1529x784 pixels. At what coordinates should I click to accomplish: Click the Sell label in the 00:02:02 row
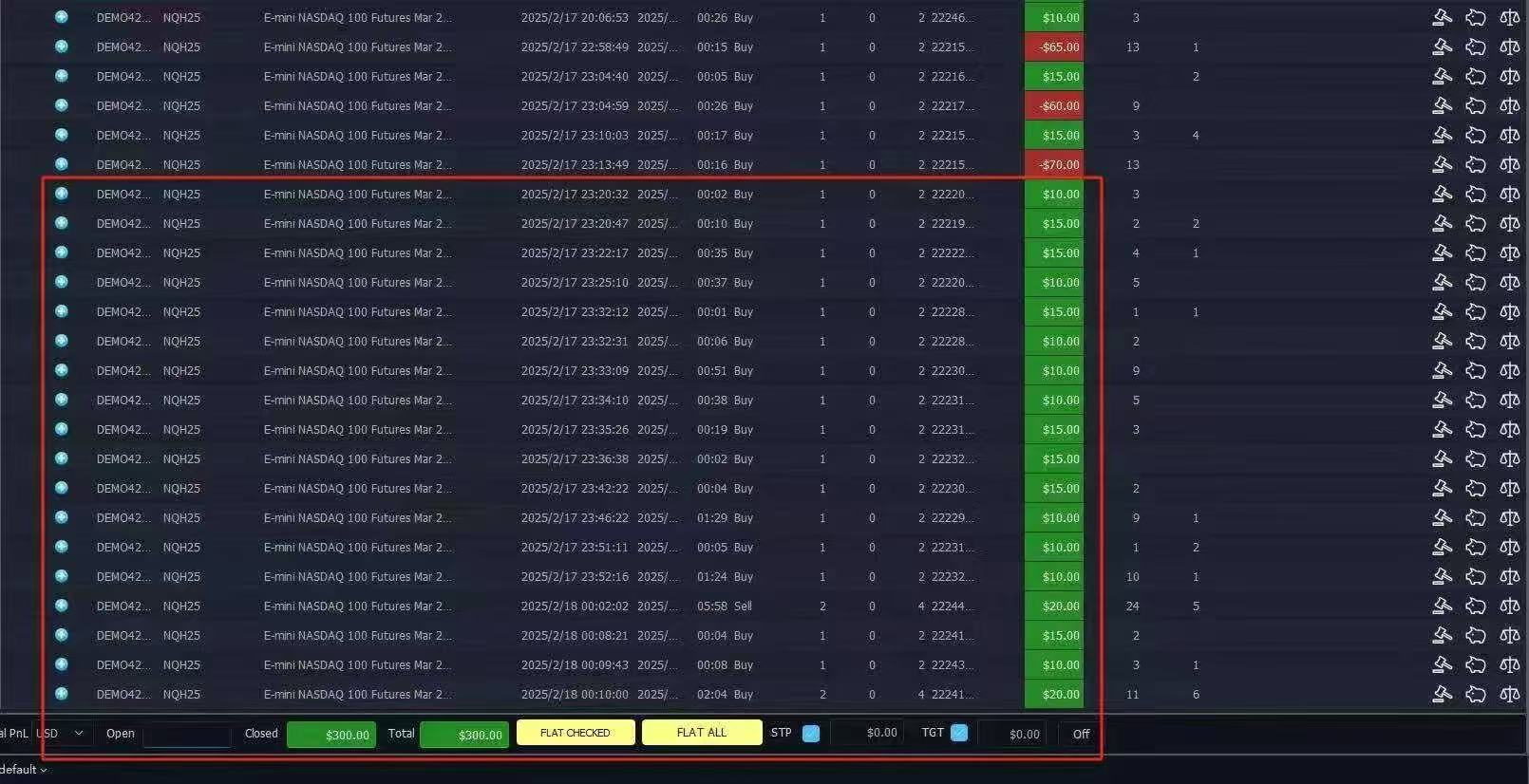tap(743, 606)
